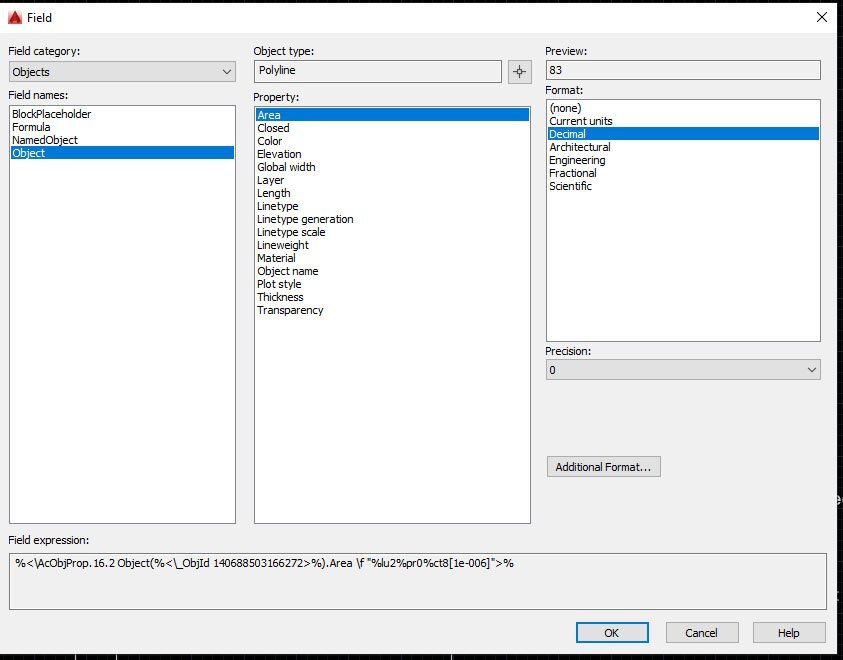Viewport: 843px width, 660px height.
Task: Choose the Lineweight property
Action: 283,245
